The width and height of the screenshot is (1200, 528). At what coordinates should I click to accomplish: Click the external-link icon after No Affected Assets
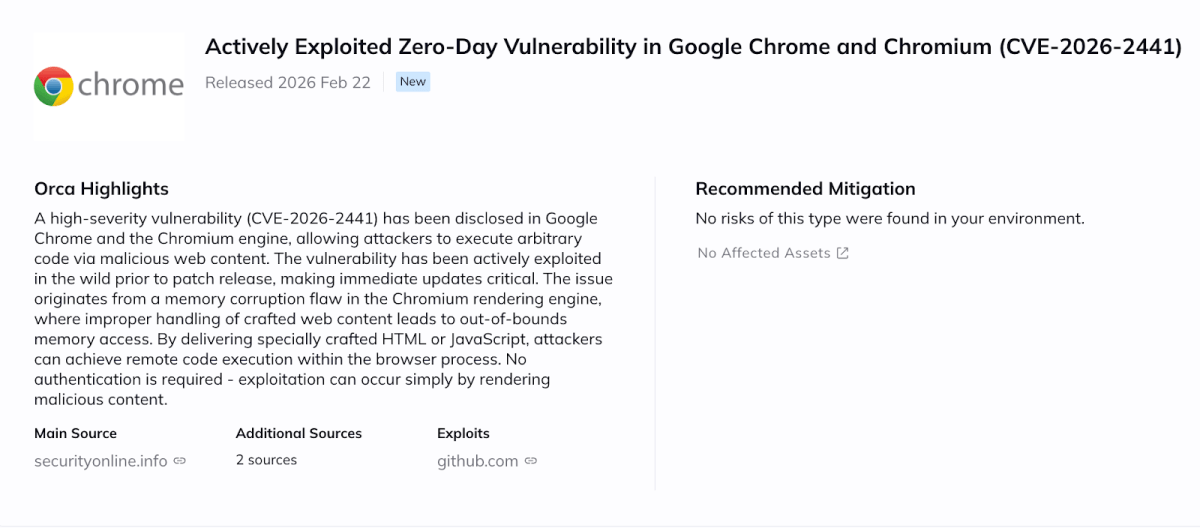tap(843, 253)
